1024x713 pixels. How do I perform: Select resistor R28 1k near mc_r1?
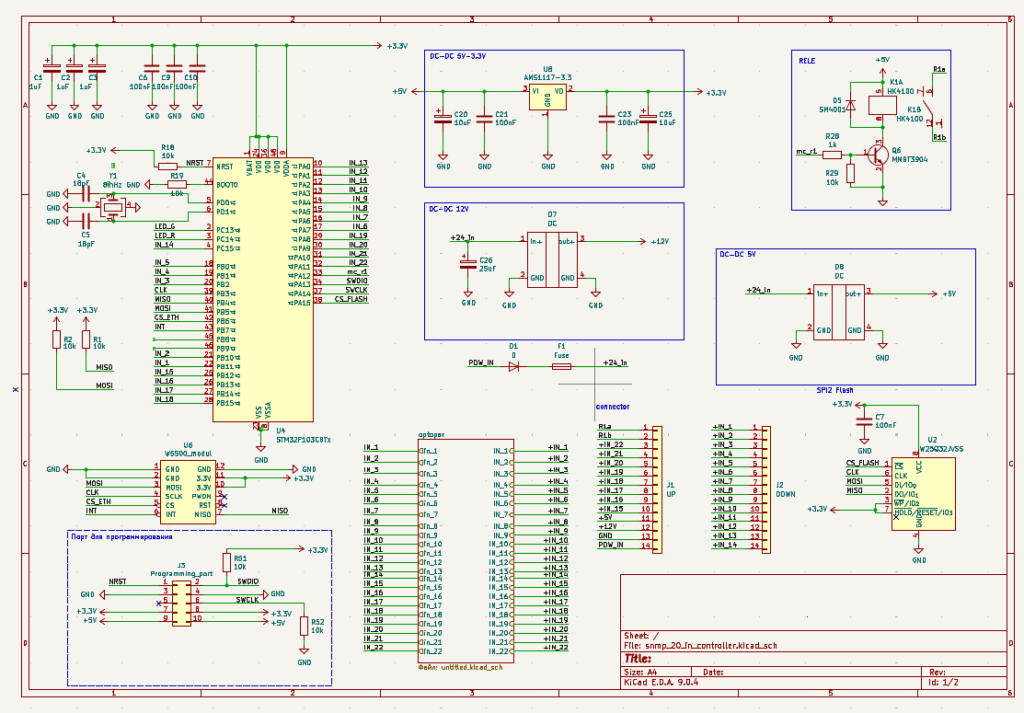[832, 155]
